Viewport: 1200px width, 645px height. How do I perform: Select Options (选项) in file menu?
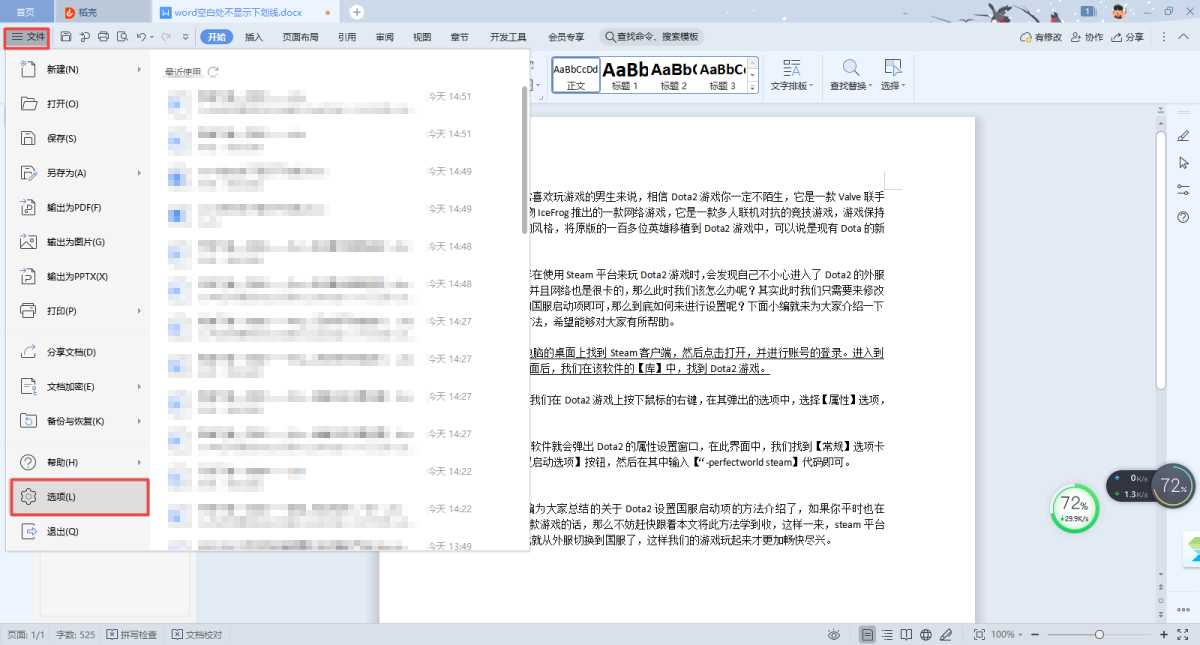point(79,497)
